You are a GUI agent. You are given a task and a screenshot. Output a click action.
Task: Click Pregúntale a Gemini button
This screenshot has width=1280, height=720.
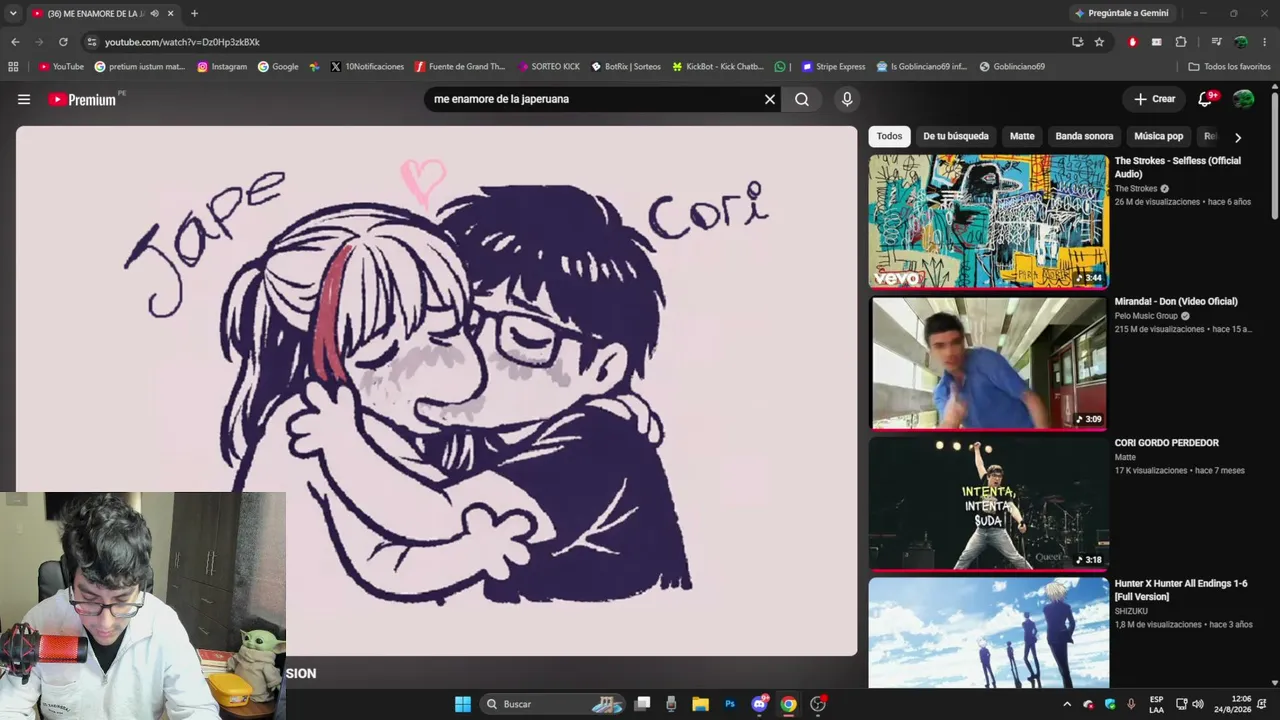(1120, 13)
